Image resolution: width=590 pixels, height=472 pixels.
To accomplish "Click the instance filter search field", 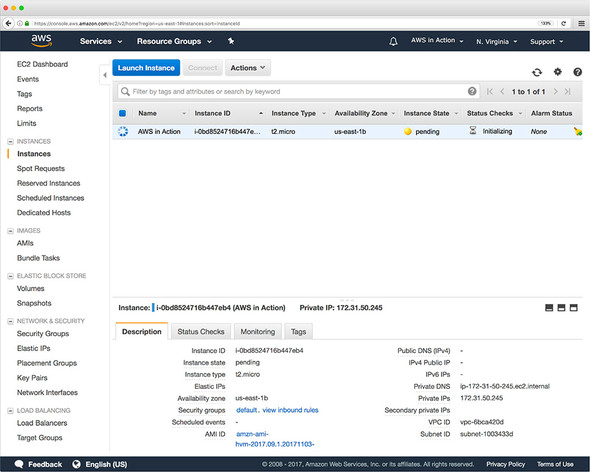I will click(x=298, y=91).
